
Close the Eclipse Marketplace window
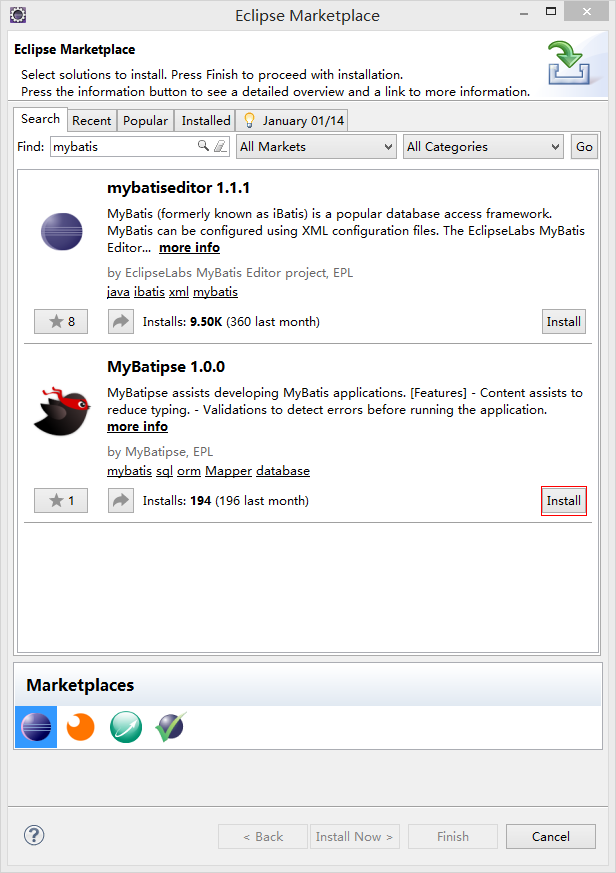[586, 11]
